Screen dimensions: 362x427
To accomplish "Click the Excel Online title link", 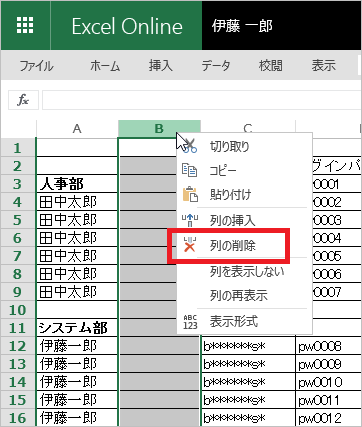I will coord(127,26).
